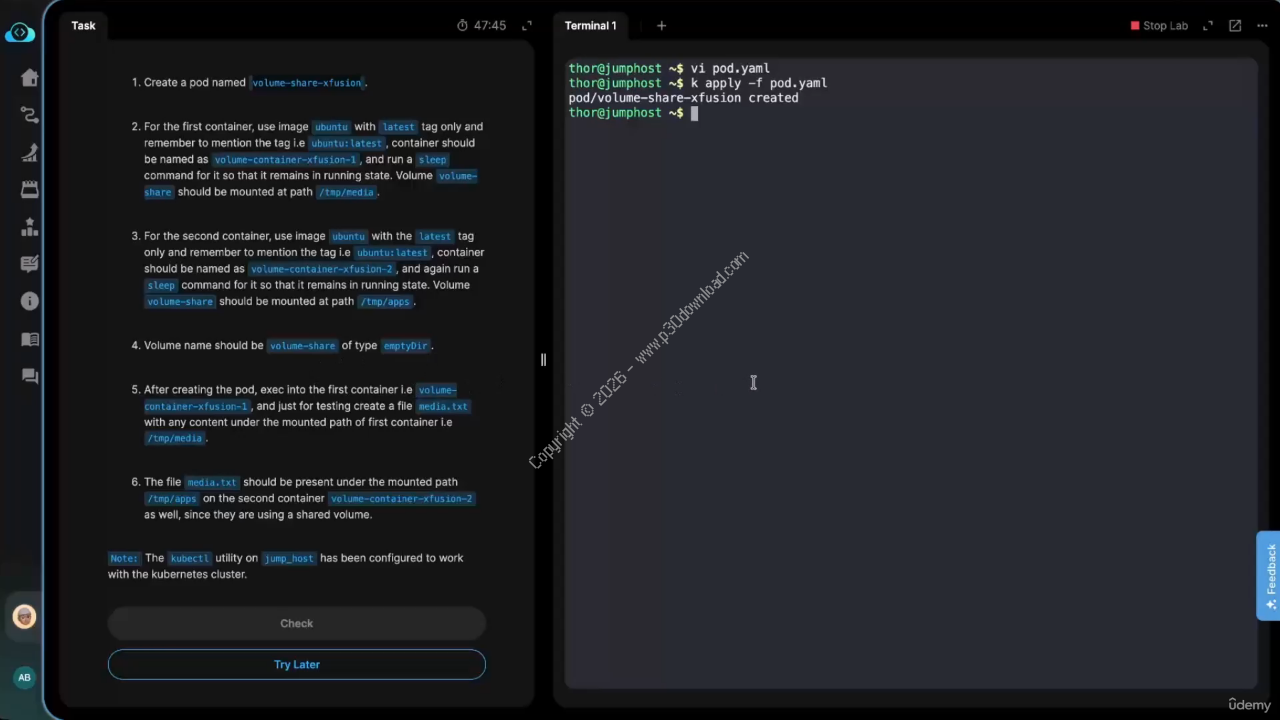
Task: Open terminal in a new window
Action: pyautogui.click(x=1235, y=26)
